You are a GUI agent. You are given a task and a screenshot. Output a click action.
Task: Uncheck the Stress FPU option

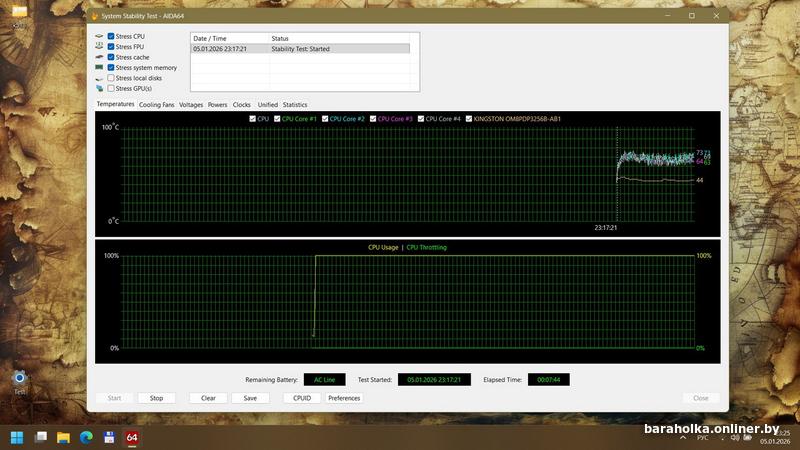pyautogui.click(x=111, y=46)
